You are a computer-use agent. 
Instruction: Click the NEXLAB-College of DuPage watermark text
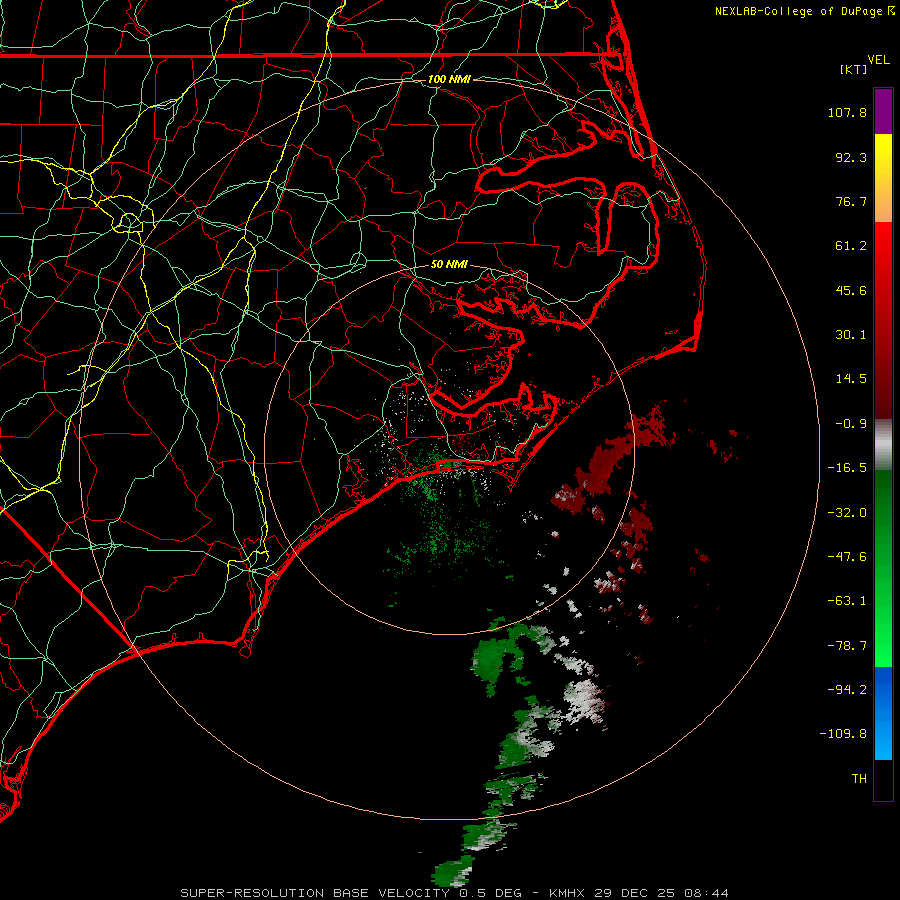click(x=803, y=11)
